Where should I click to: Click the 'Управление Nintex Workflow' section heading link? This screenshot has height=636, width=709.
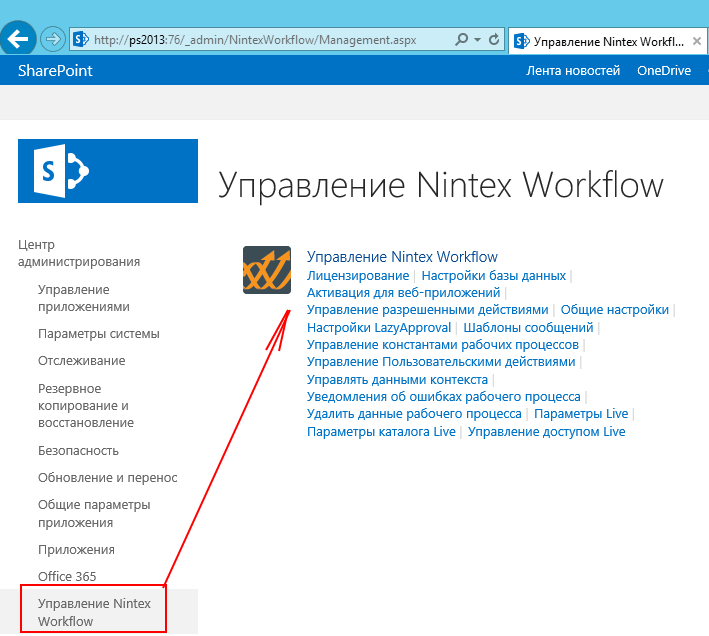(402, 257)
